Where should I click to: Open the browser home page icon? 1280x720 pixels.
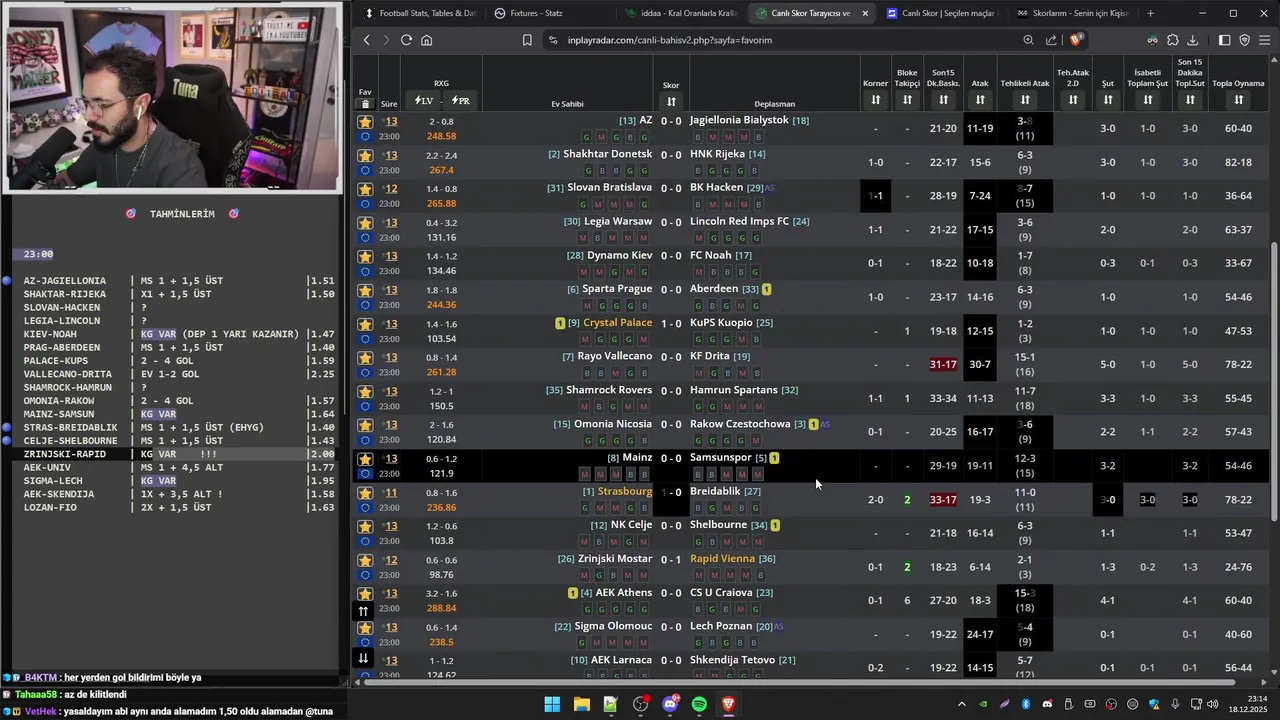(x=426, y=40)
